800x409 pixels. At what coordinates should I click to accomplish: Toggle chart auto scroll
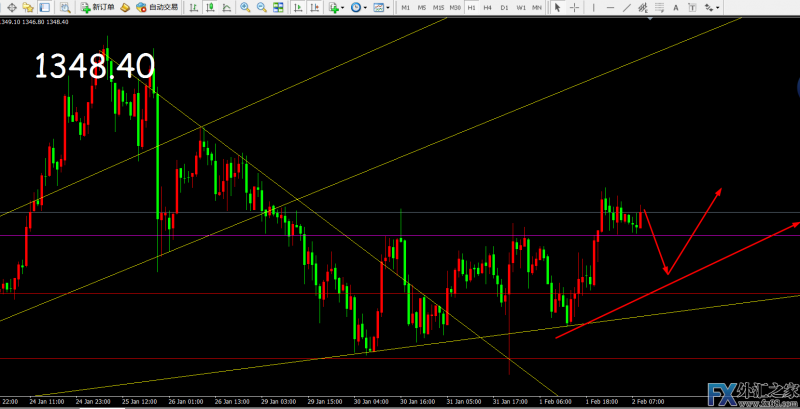298,7
